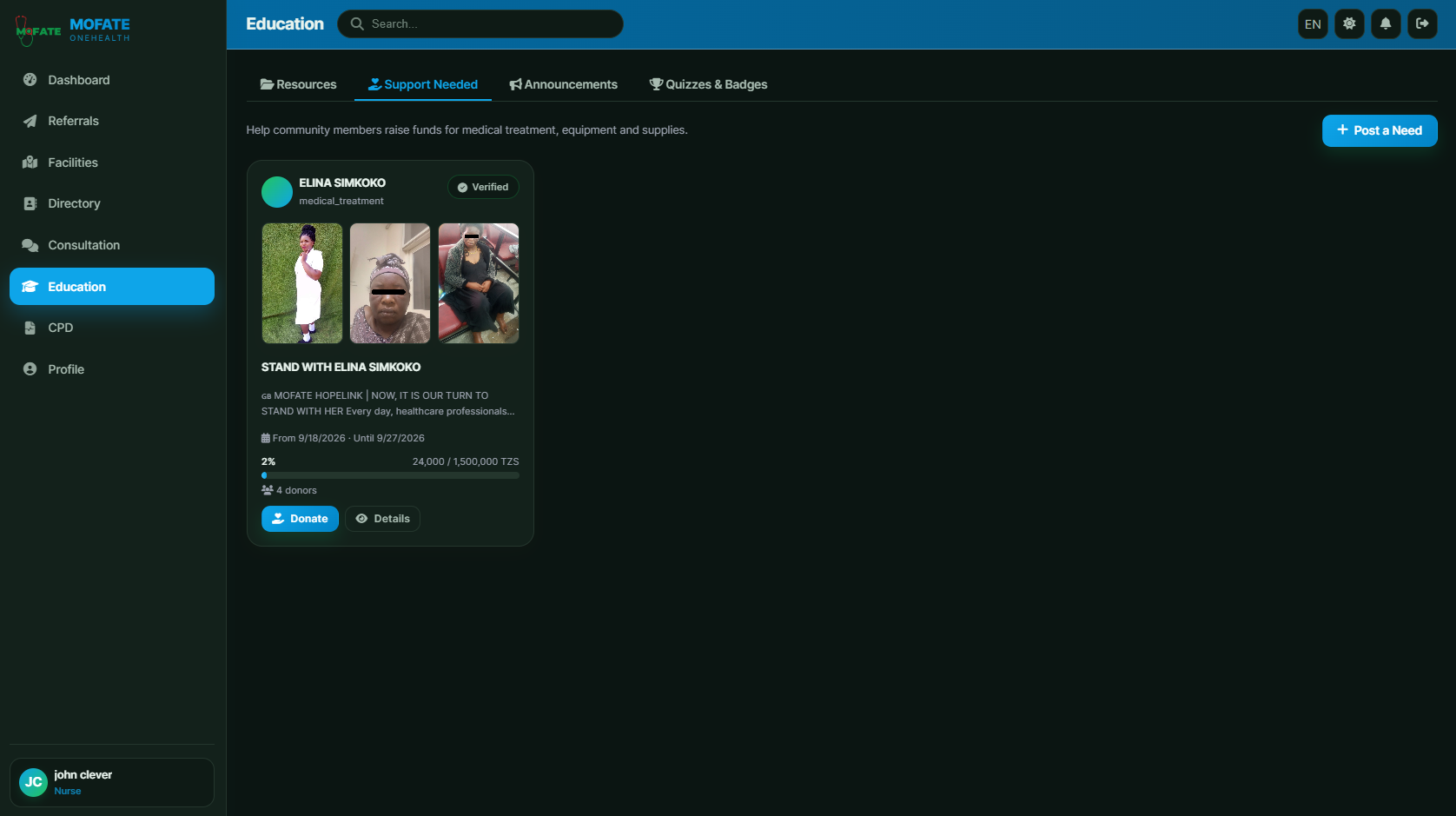This screenshot has width=1456, height=816.
Task: Click the Profile user circle icon
Action: point(30,369)
